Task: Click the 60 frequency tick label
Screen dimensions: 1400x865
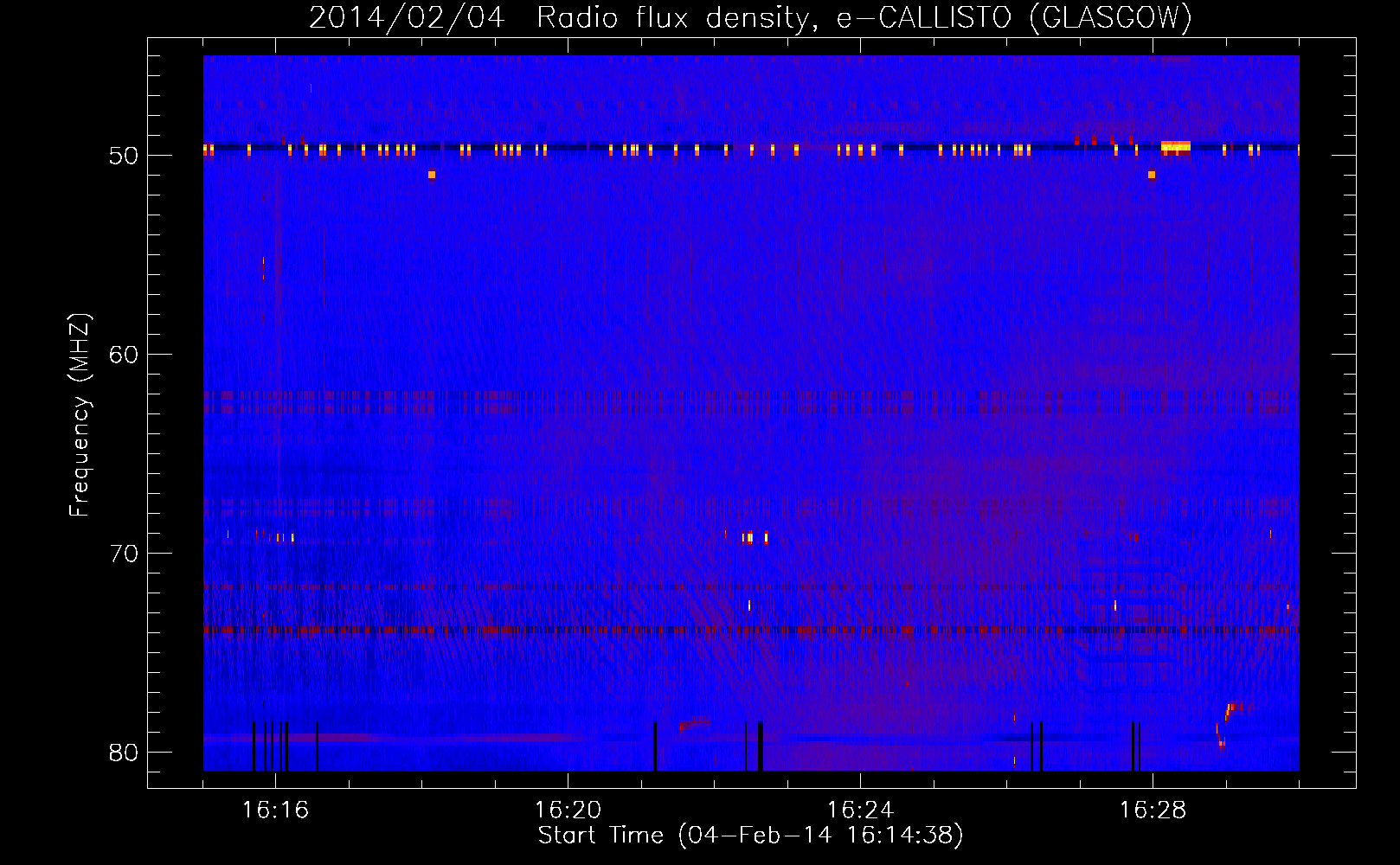Action: (x=124, y=355)
